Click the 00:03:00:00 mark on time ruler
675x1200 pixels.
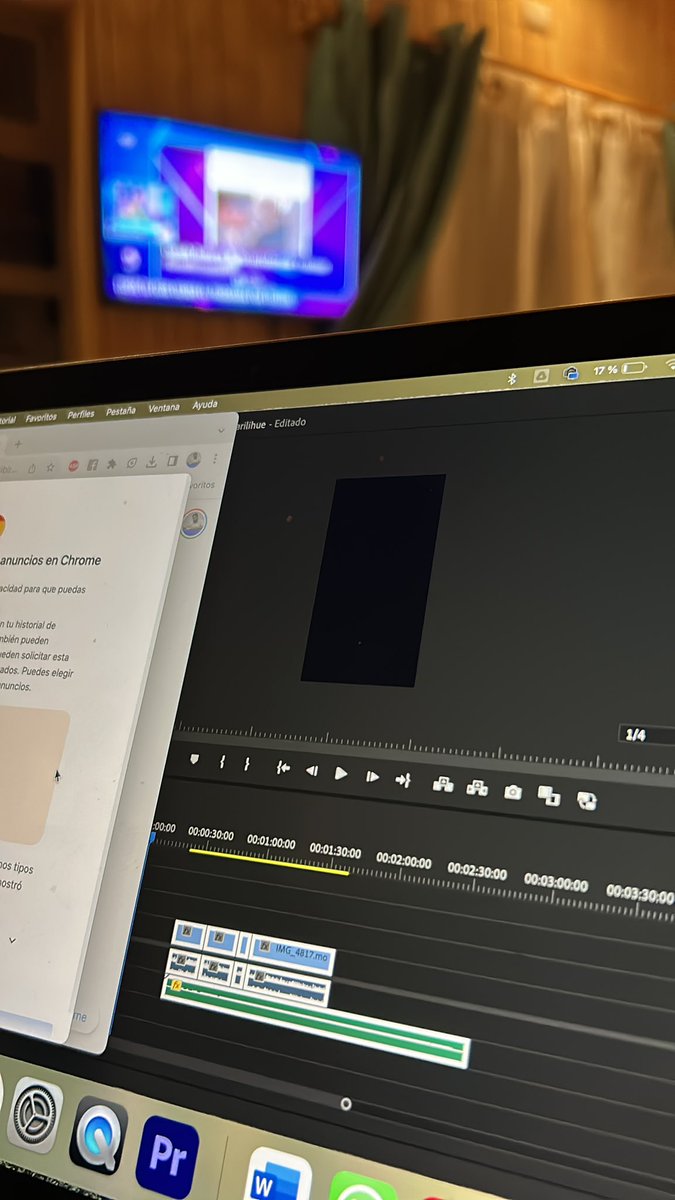pyautogui.click(x=556, y=882)
